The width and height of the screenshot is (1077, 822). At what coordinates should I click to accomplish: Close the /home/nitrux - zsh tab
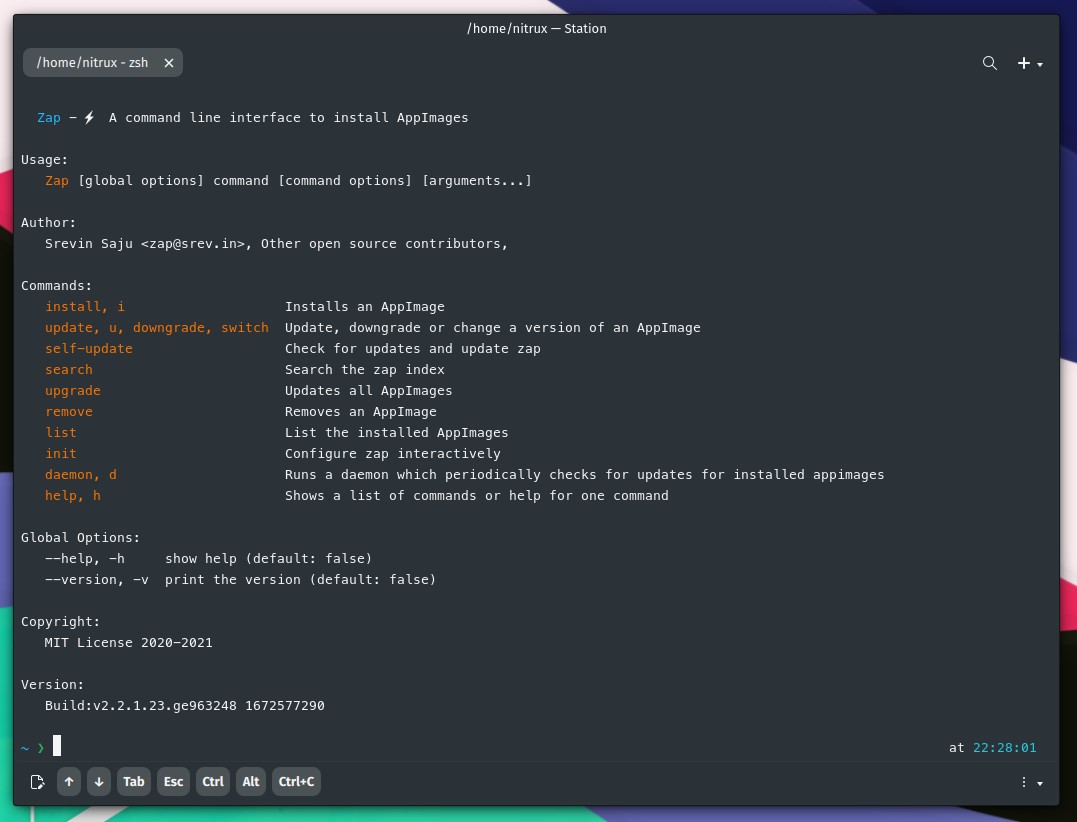[168, 63]
